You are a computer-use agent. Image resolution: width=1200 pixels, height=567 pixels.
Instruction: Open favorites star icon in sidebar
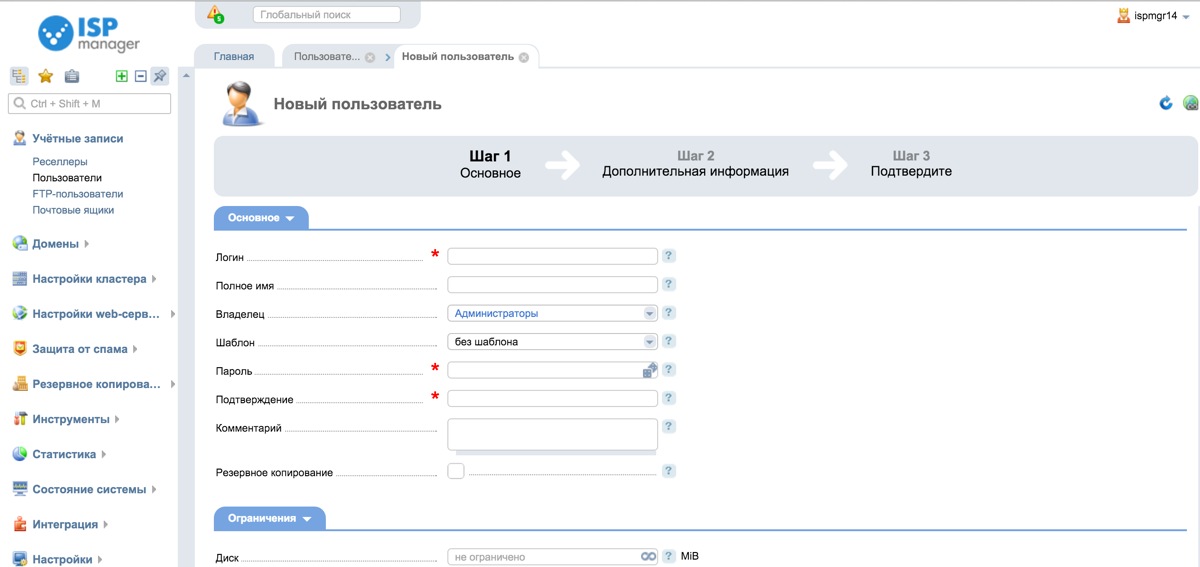pos(45,76)
